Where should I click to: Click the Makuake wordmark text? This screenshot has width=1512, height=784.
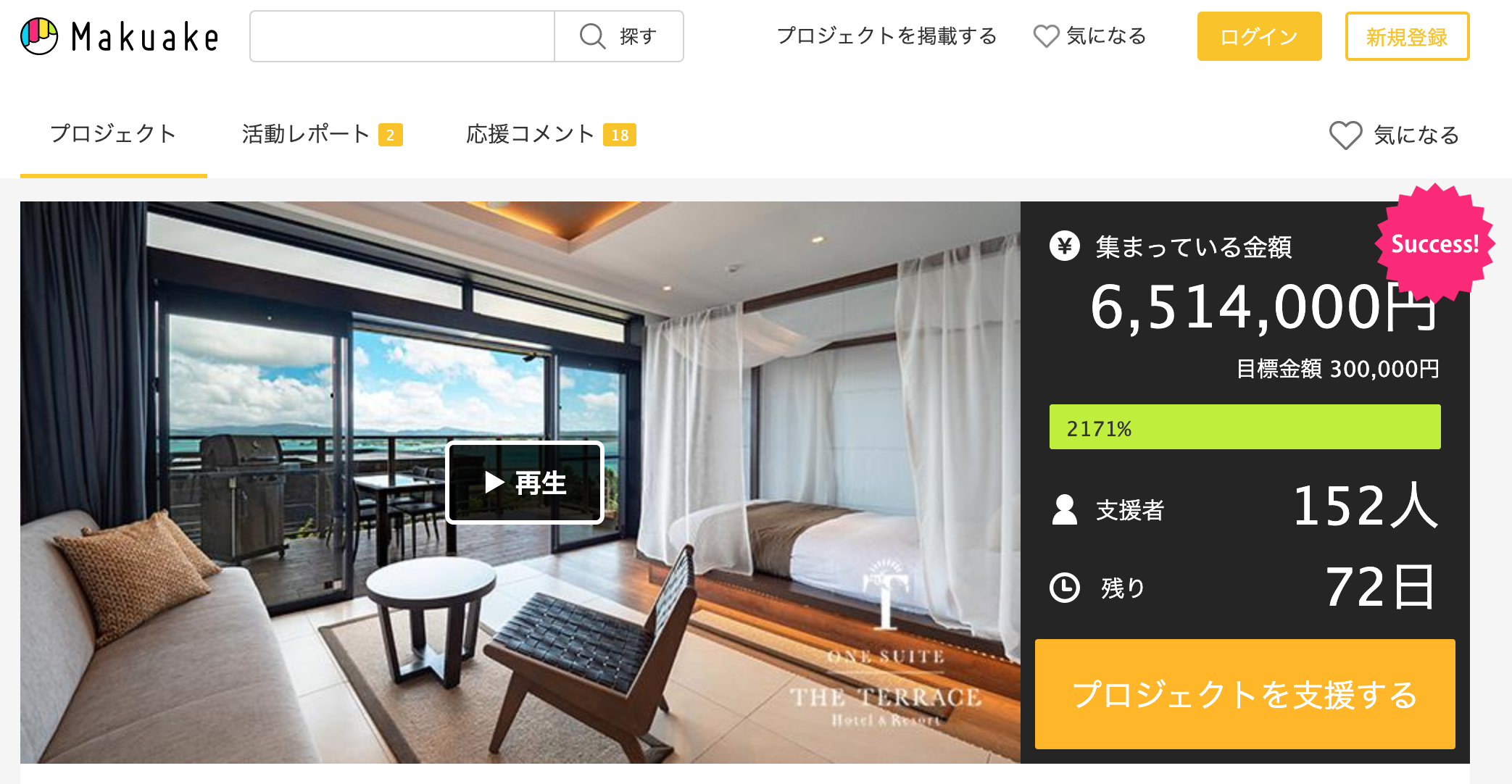[145, 37]
